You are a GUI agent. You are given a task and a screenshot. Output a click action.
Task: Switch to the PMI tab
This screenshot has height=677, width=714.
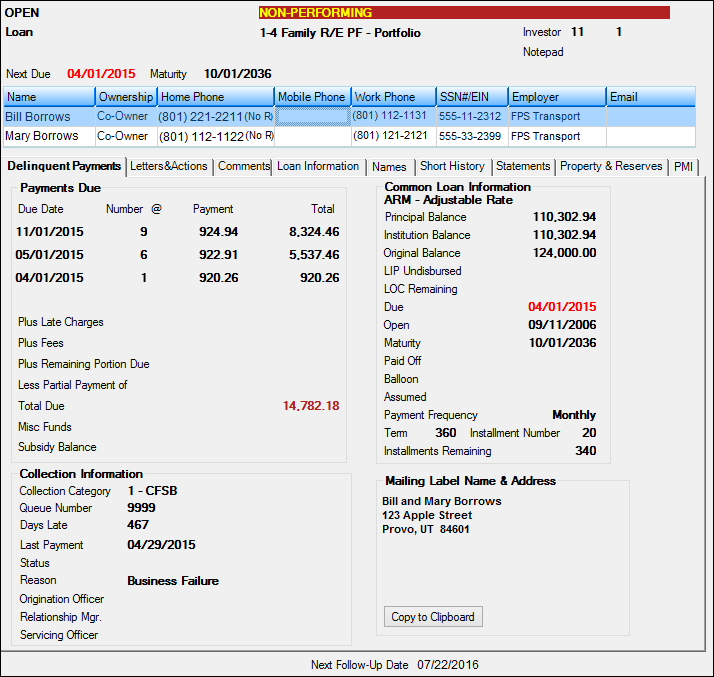pyautogui.click(x=683, y=167)
